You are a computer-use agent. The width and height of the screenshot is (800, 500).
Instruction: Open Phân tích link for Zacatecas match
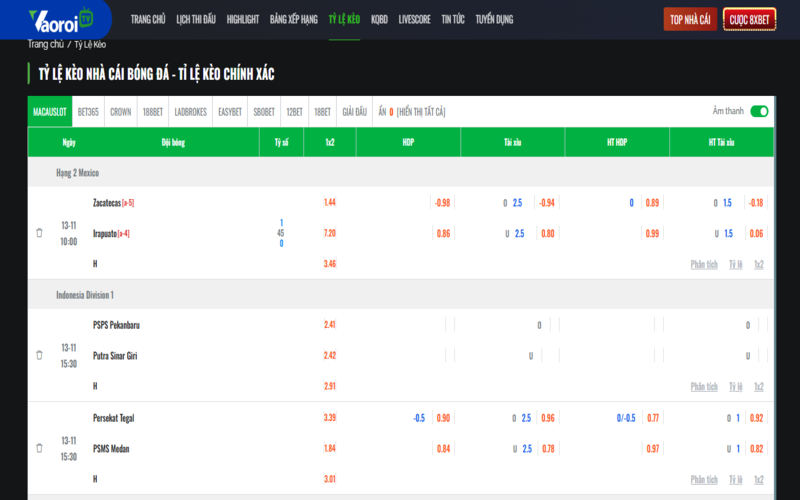(x=704, y=264)
